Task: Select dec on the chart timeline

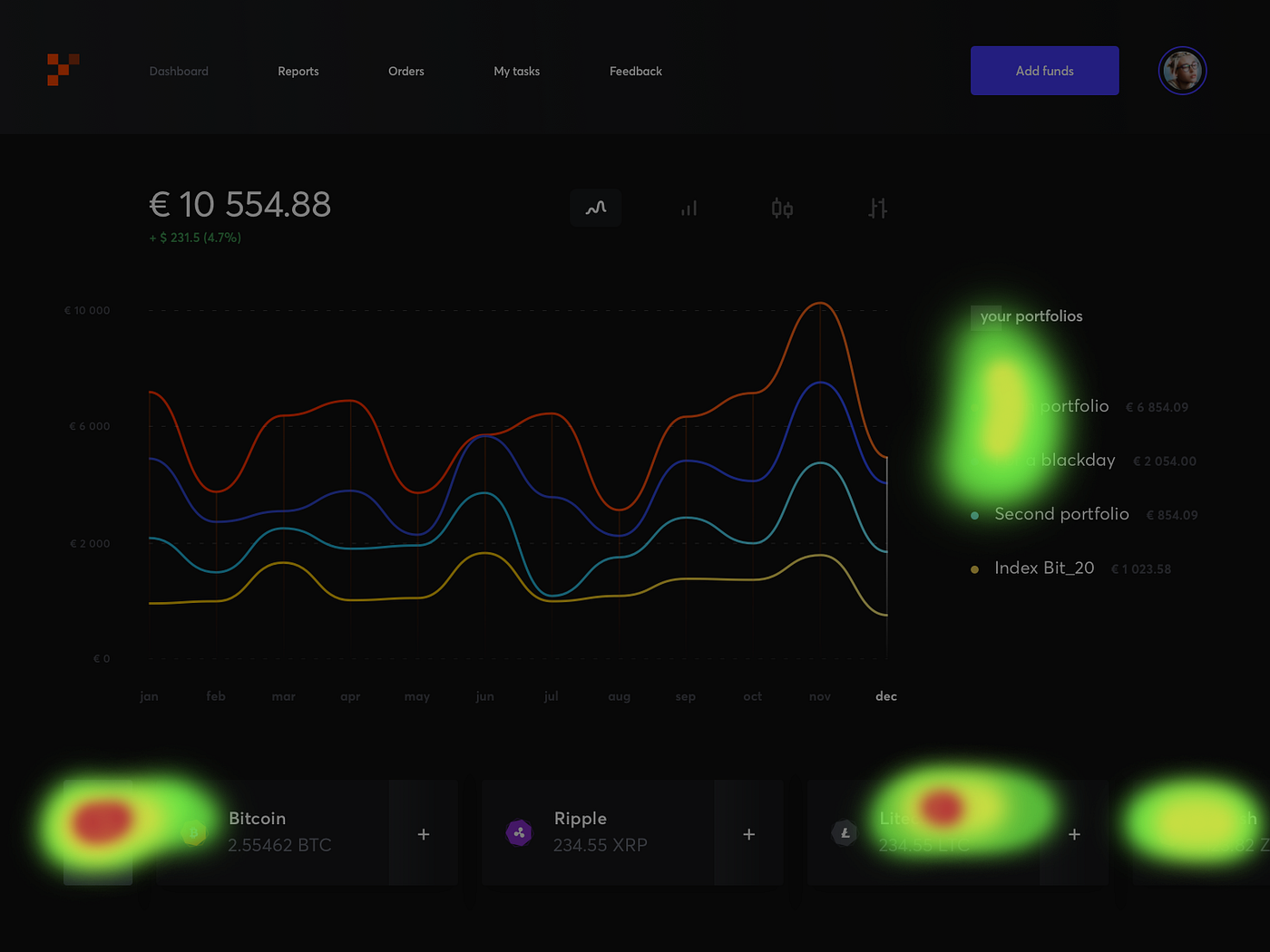Action: tap(885, 696)
